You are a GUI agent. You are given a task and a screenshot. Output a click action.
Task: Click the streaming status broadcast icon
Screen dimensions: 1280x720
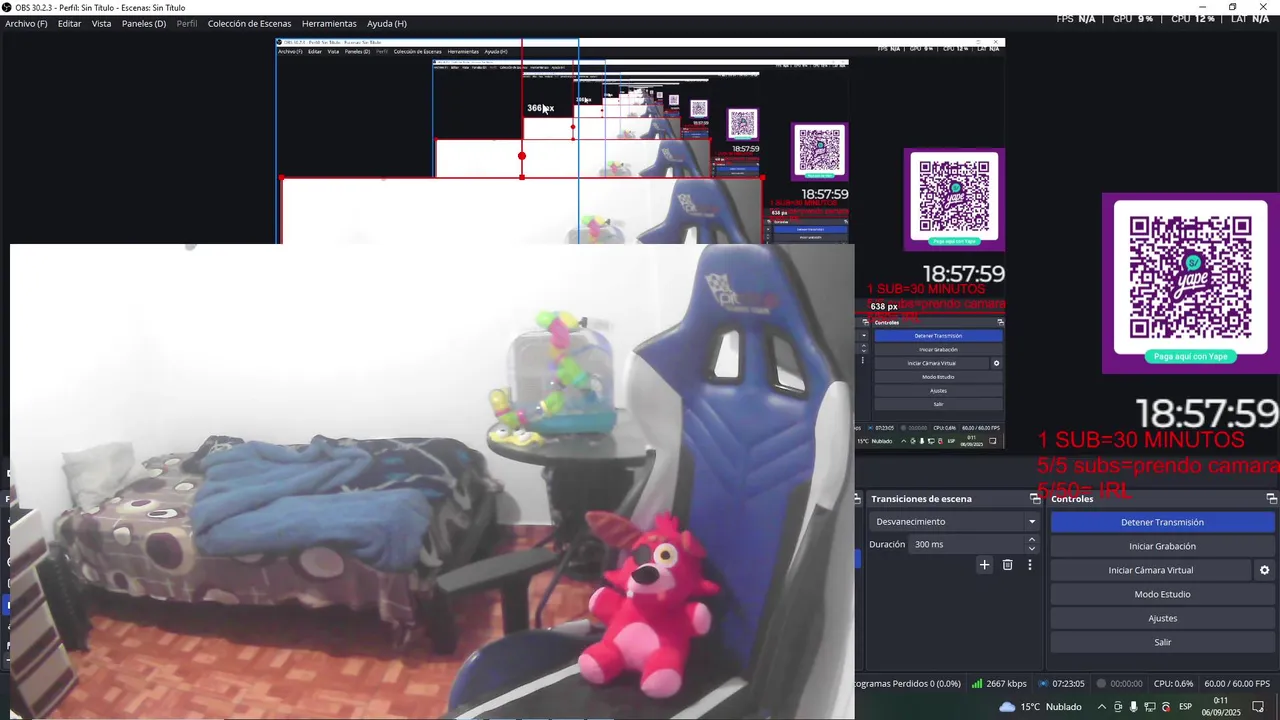[x=1044, y=684]
